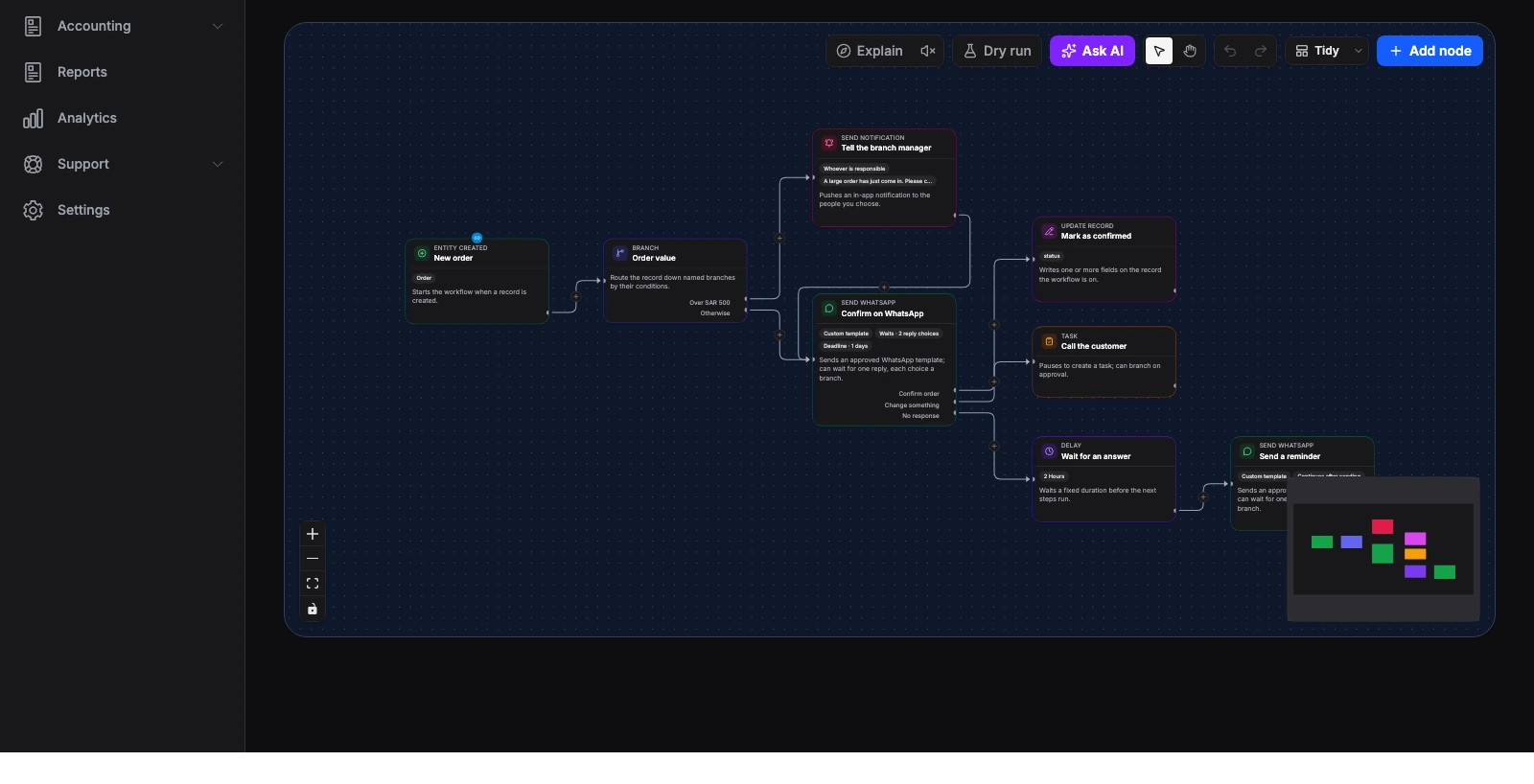Image resolution: width=1534 pixels, height=784 pixels.
Task: Click the Confirm on WhatsApp node icon
Action: tap(829, 309)
